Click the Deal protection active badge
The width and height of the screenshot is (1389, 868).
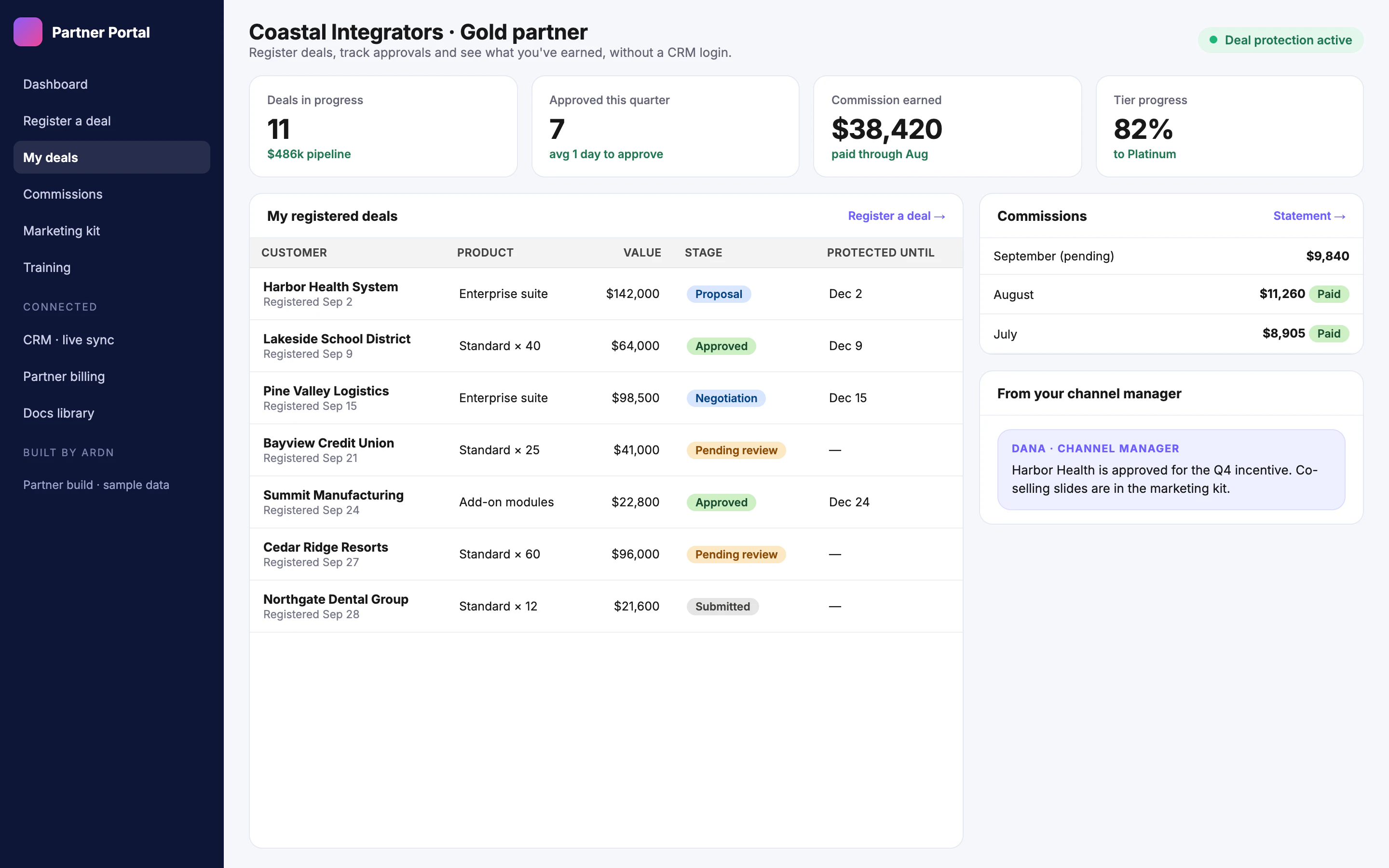[1280, 40]
